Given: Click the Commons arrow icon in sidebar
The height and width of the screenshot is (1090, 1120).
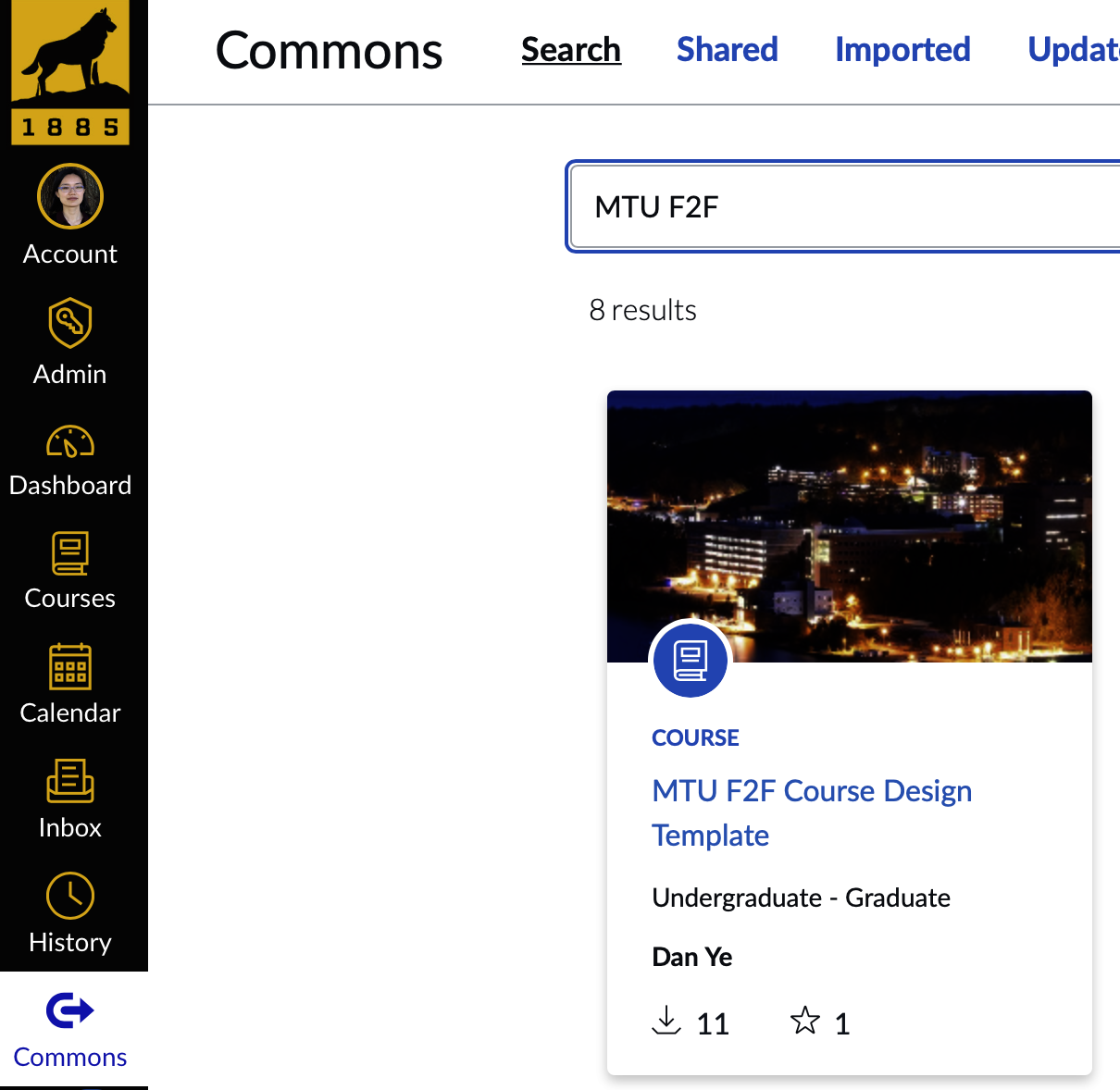Looking at the screenshot, I should (70, 1010).
